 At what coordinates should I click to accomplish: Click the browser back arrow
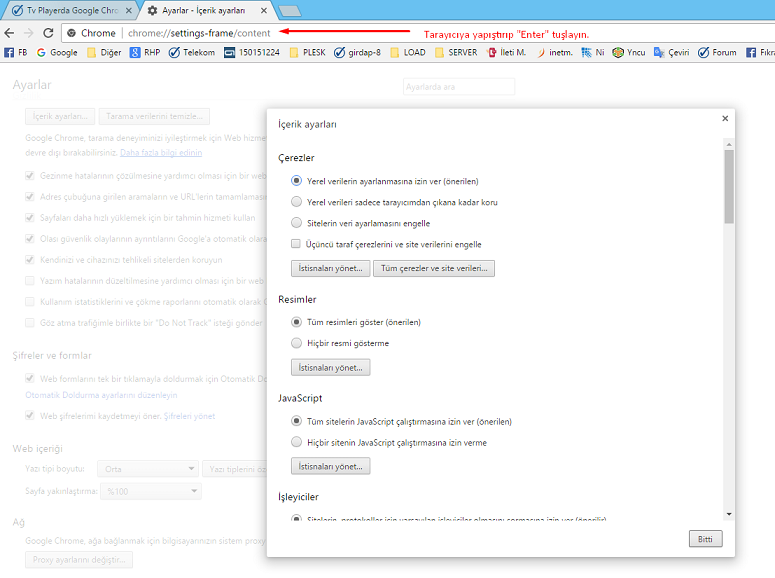(9, 33)
